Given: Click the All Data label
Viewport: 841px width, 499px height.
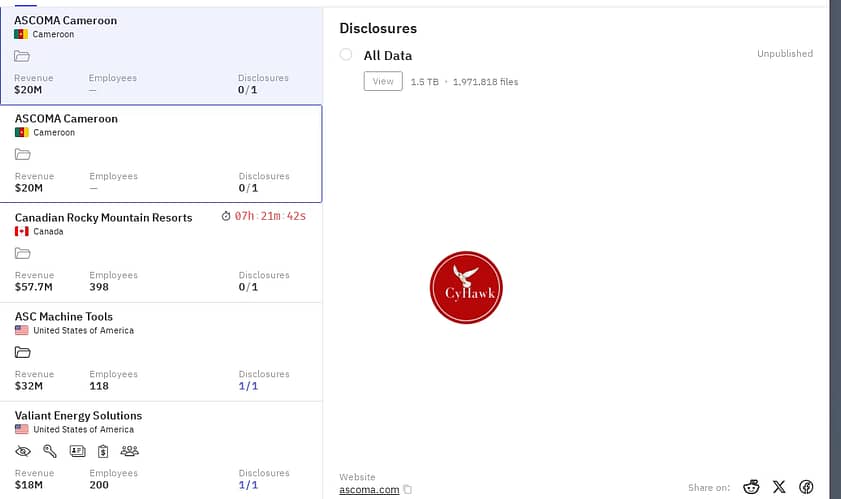Looking at the screenshot, I should [388, 55].
